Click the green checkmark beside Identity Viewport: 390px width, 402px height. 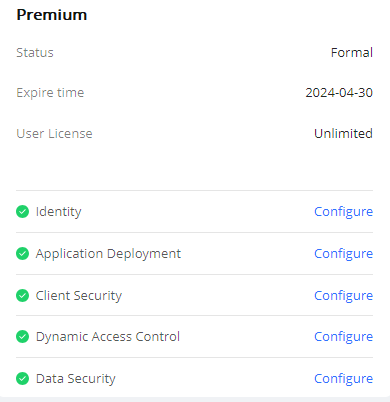[x=22, y=211]
